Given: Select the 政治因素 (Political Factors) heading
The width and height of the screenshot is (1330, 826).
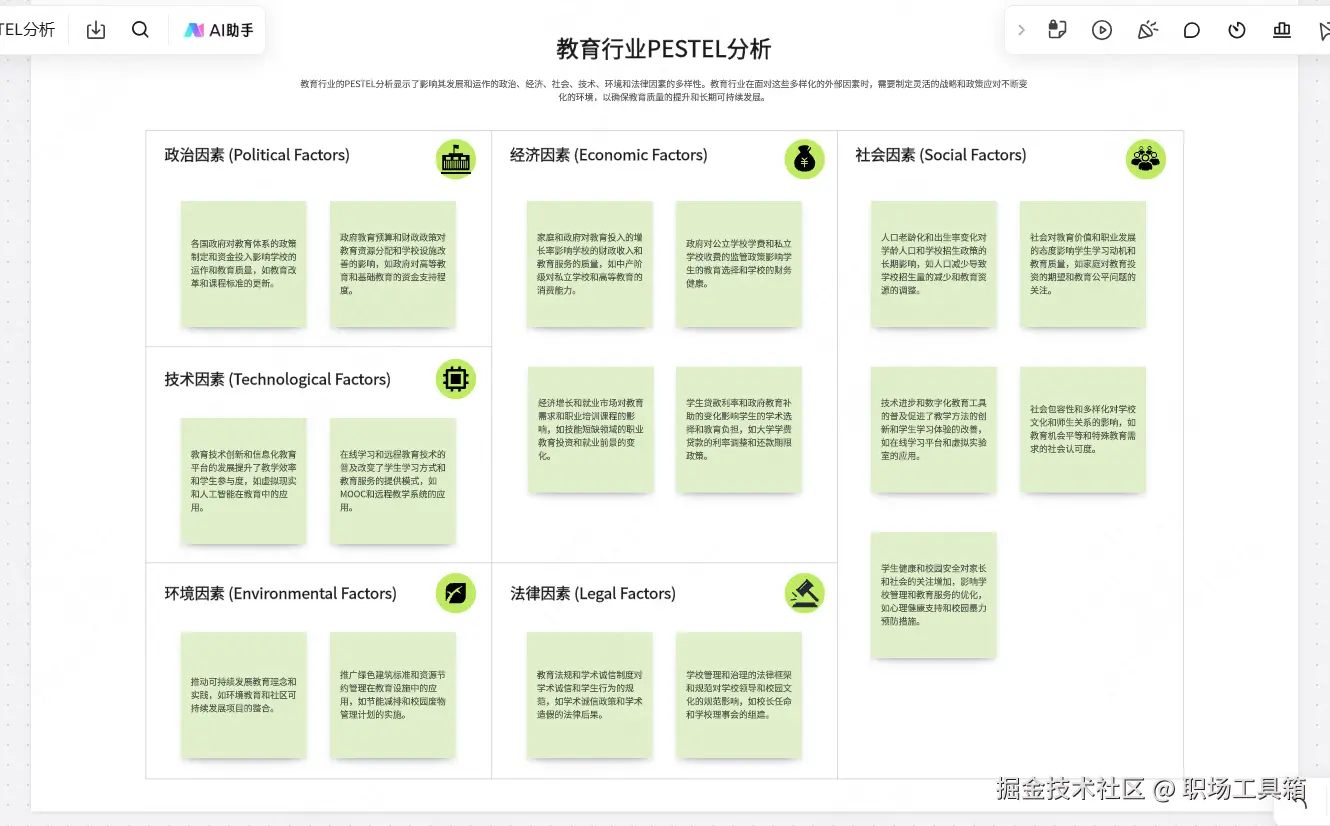Looking at the screenshot, I should click(x=257, y=155).
